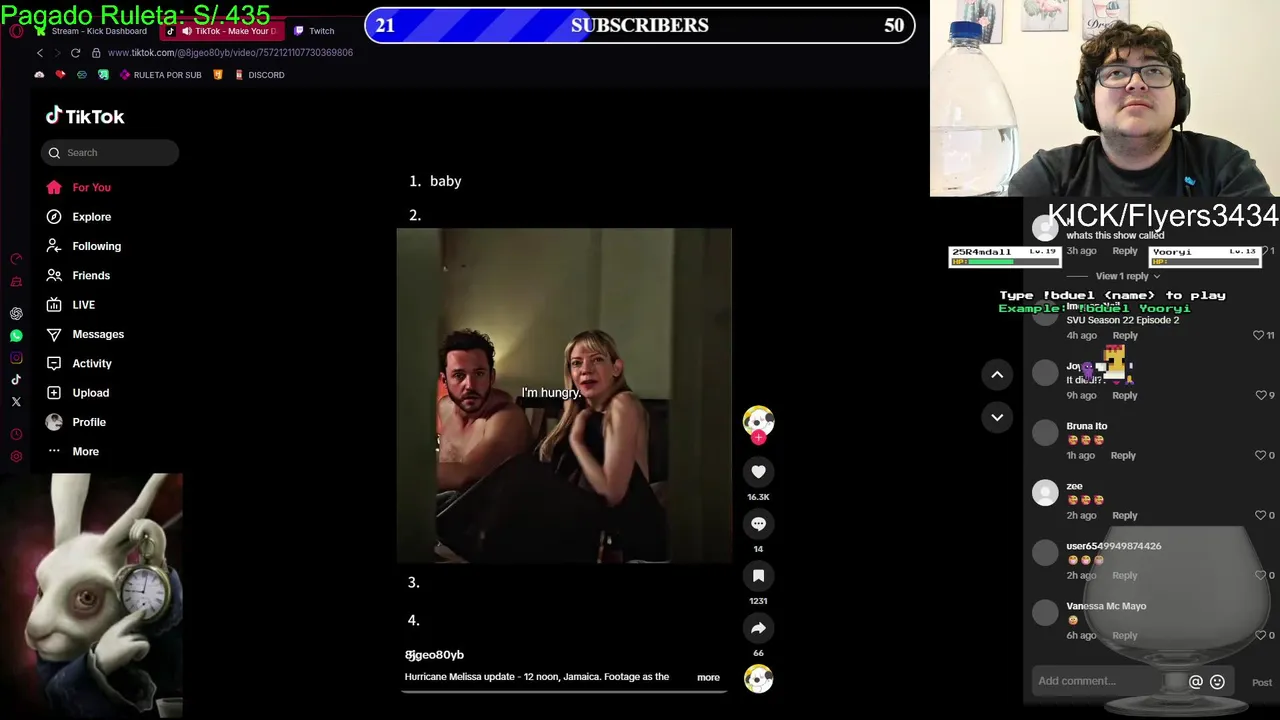Click the playing video
Image resolution: width=1280 pixels, height=720 pixels.
564,396
